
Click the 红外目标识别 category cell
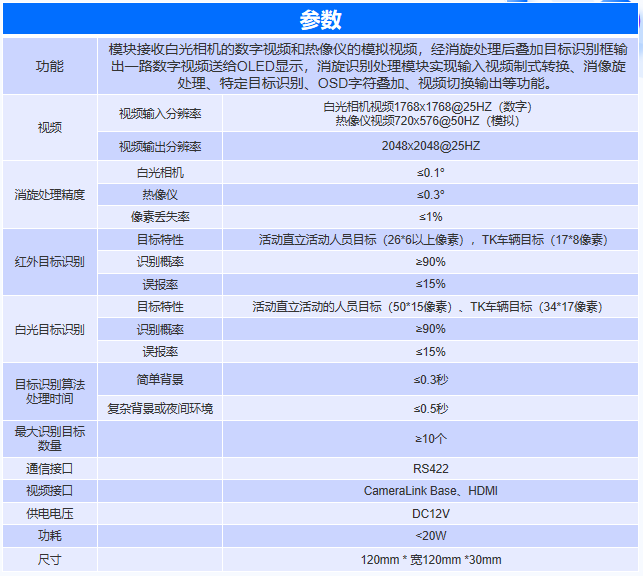(49, 262)
